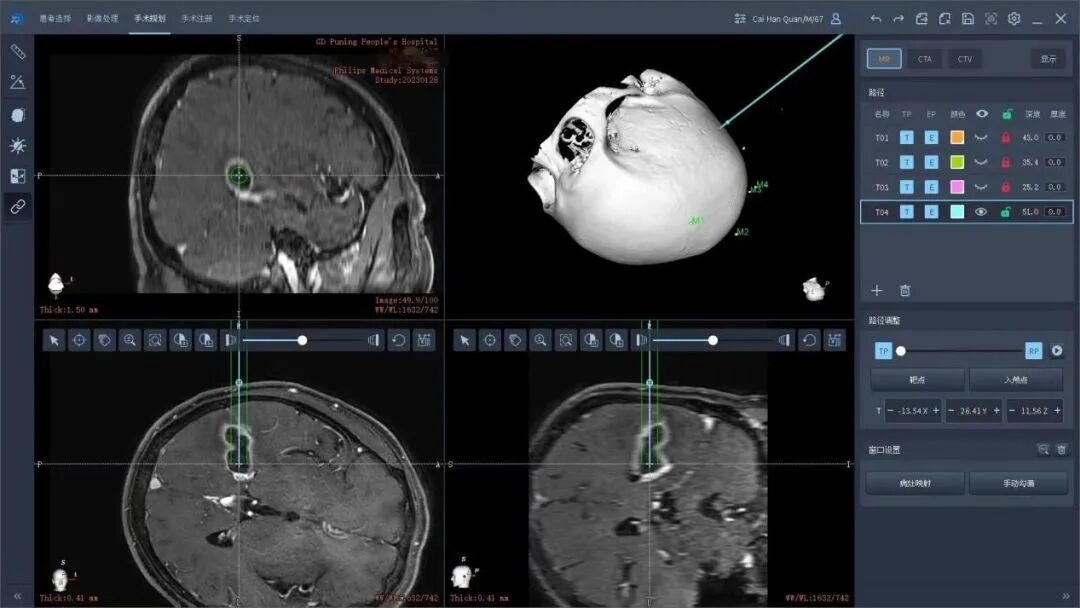Decrease Z coordinate with minus stepper
Image resolution: width=1080 pixels, height=608 pixels.
click(1012, 411)
